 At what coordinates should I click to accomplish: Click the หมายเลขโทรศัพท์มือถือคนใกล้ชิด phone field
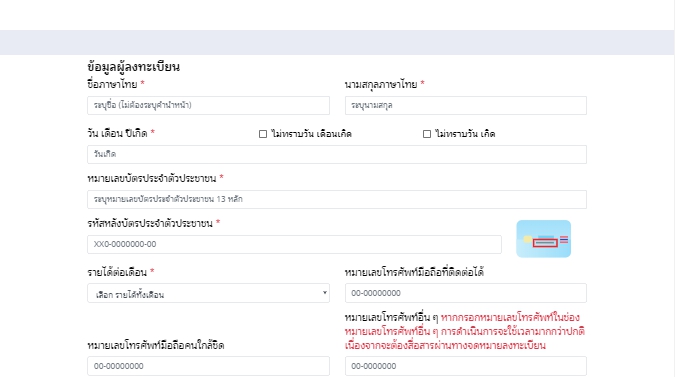208,366
